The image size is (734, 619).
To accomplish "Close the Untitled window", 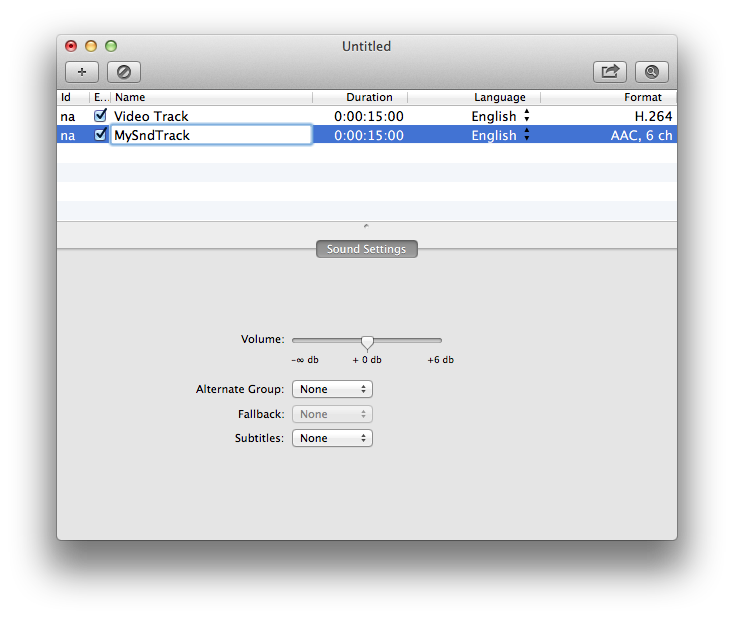I will [x=71, y=46].
